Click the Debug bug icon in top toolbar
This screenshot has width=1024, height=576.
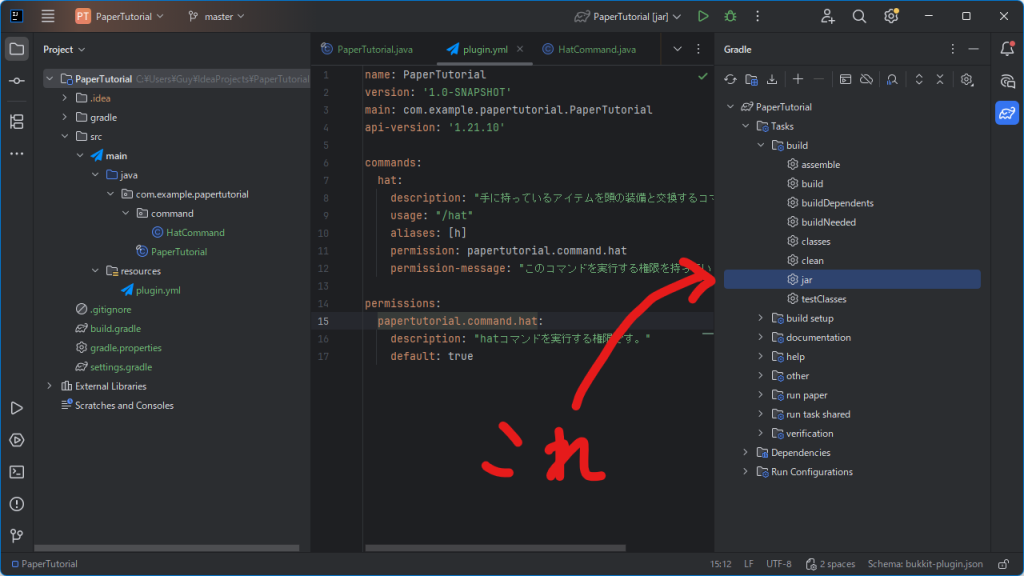pos(730,16)
